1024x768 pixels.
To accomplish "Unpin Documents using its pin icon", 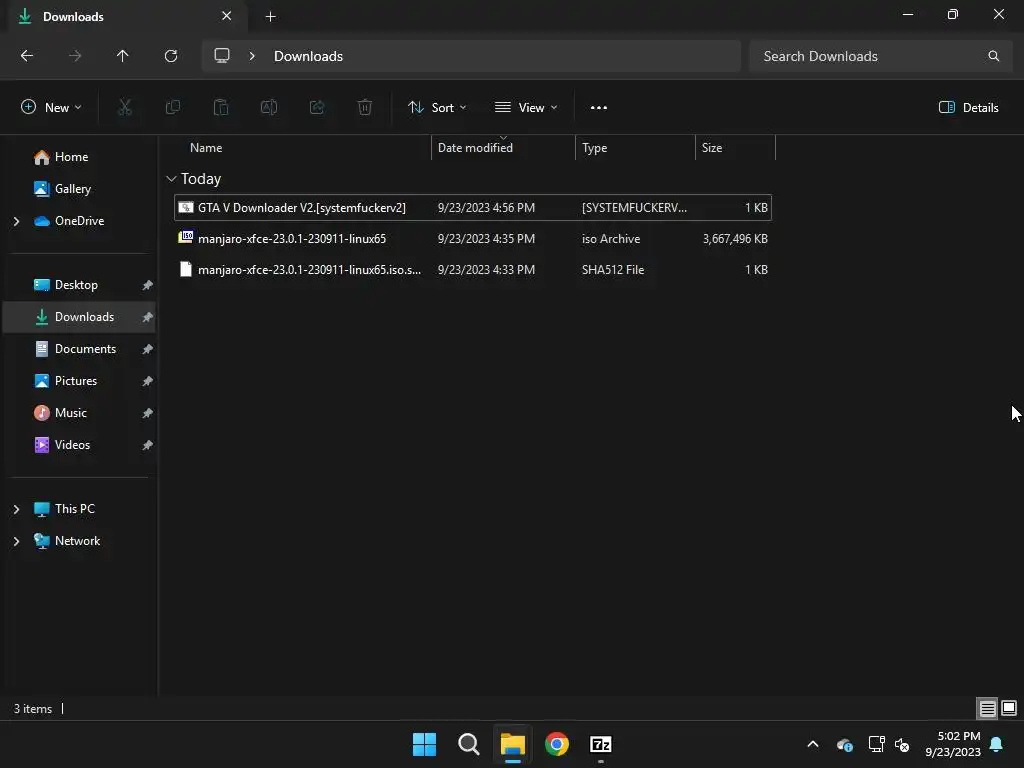I will point(148,349).
